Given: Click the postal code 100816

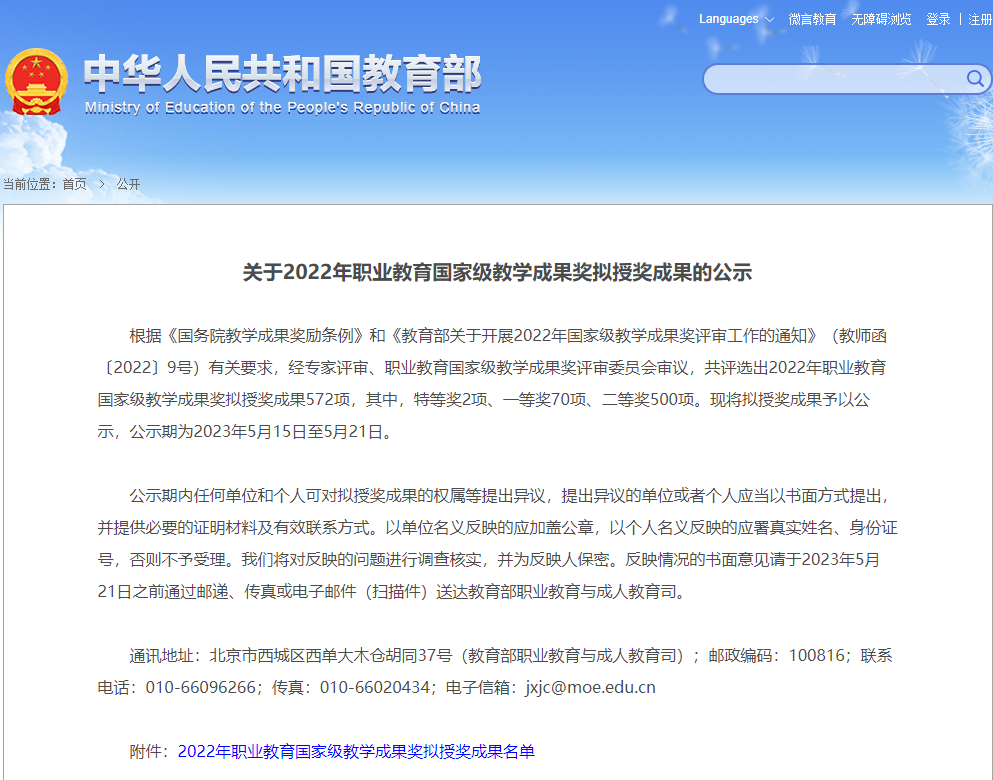Looking at the screenshot, I should (816, 655).
